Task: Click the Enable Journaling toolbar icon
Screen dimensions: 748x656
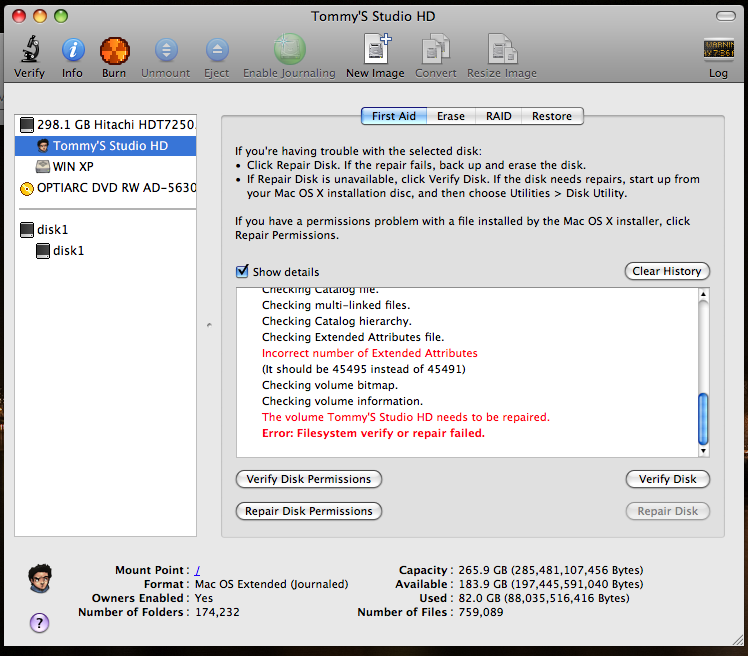Action: click(289, 48)
